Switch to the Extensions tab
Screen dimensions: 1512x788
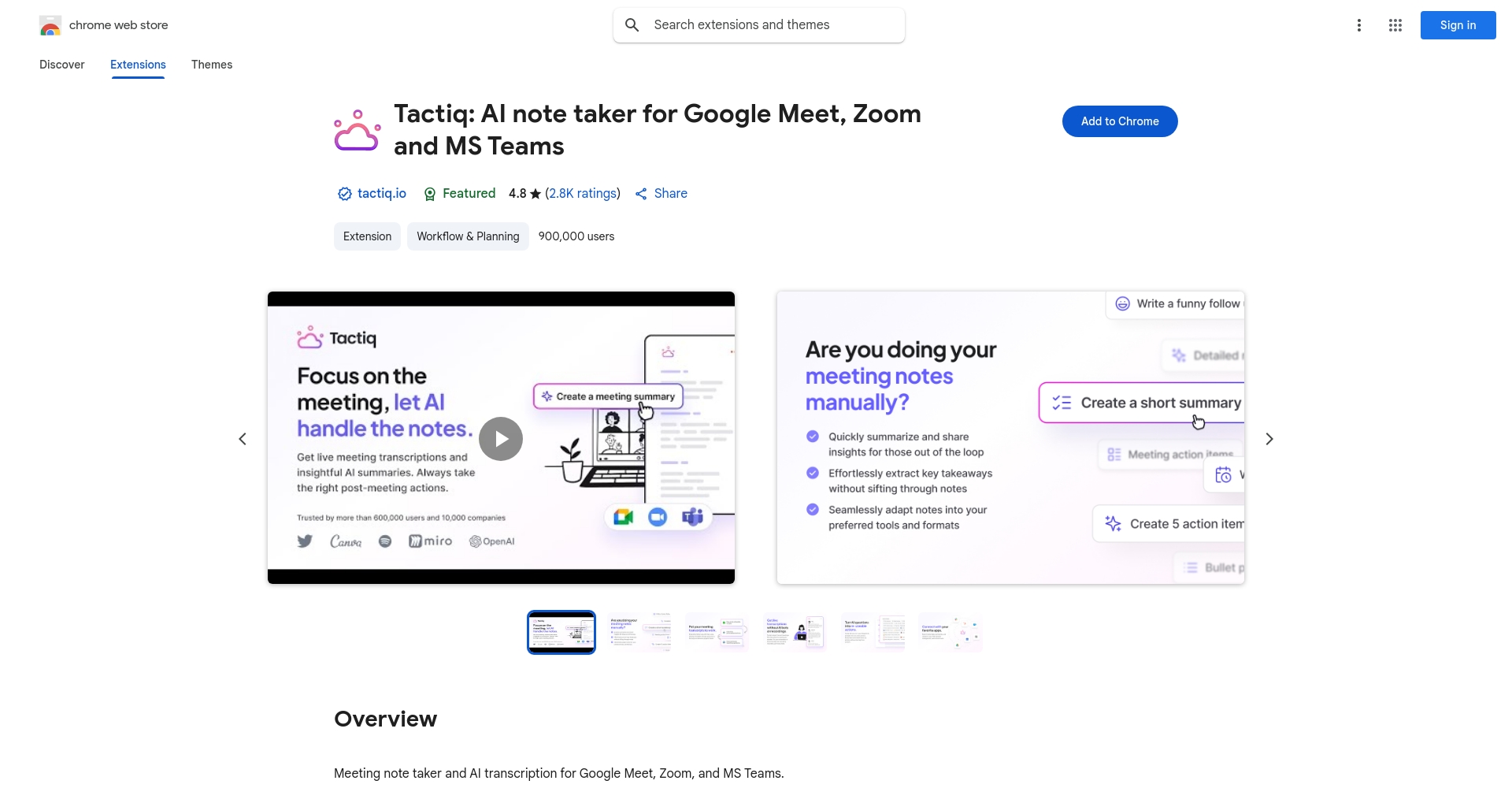[138, 65]
